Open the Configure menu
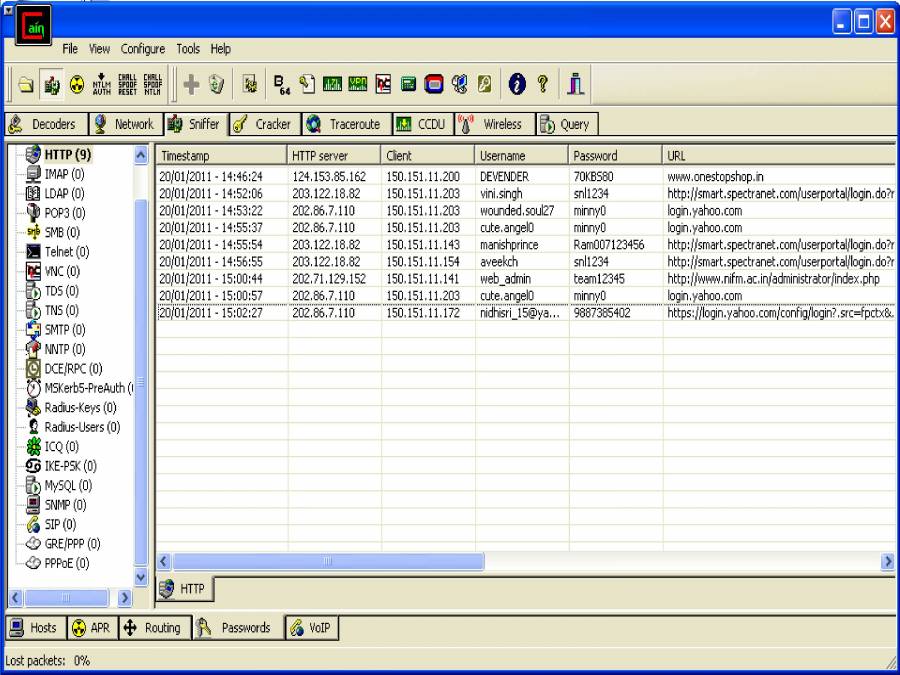This screenshot has width=900, height=675. pyautogui.click(x=143, y=48)
